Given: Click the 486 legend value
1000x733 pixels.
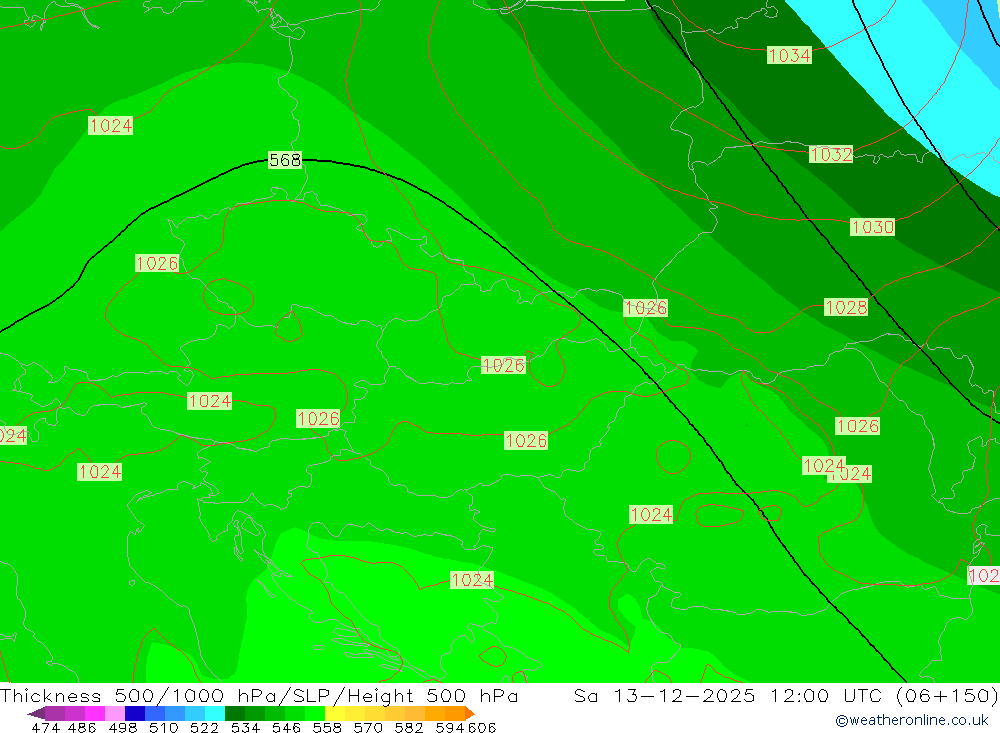Looking at the screenshot, I should pyautogui.click(x=82, y=728).
